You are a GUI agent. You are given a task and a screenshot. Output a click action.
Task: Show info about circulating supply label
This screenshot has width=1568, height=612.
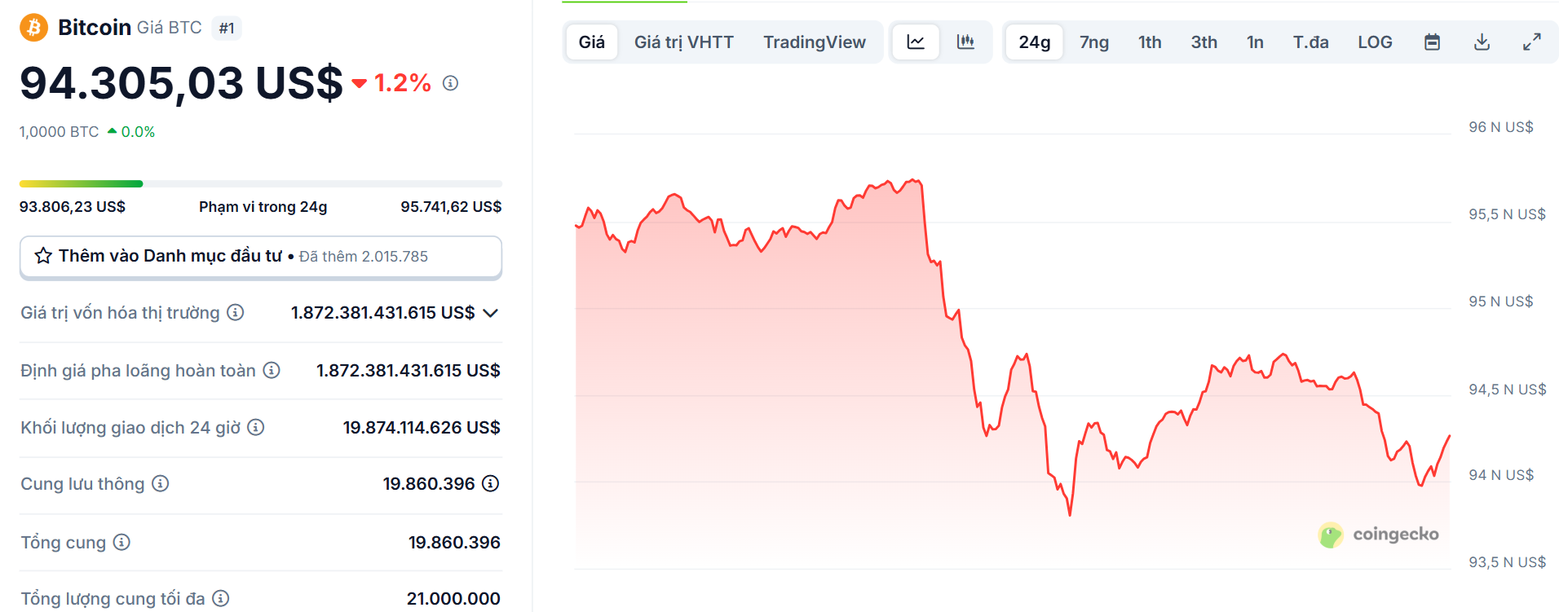tap(161, 484)
